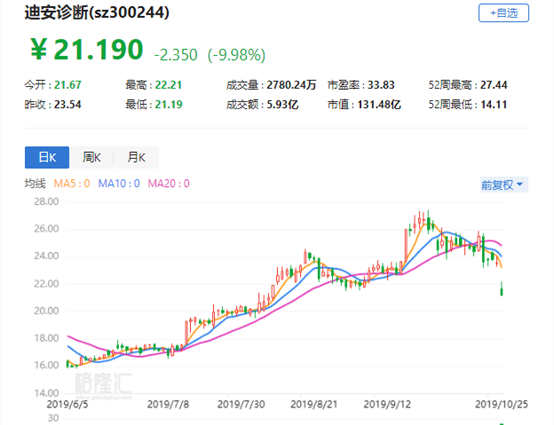Select the 2019/7/8 date axis label

168,404
